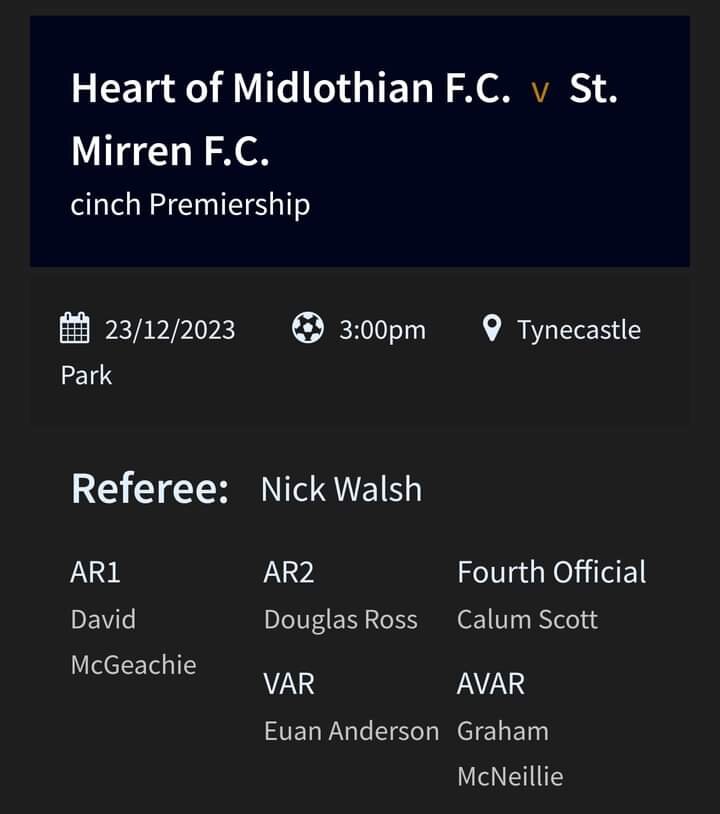Click the 3:00pm kick-off time
Screen dimensions: 720x814
tap(383, 330)
